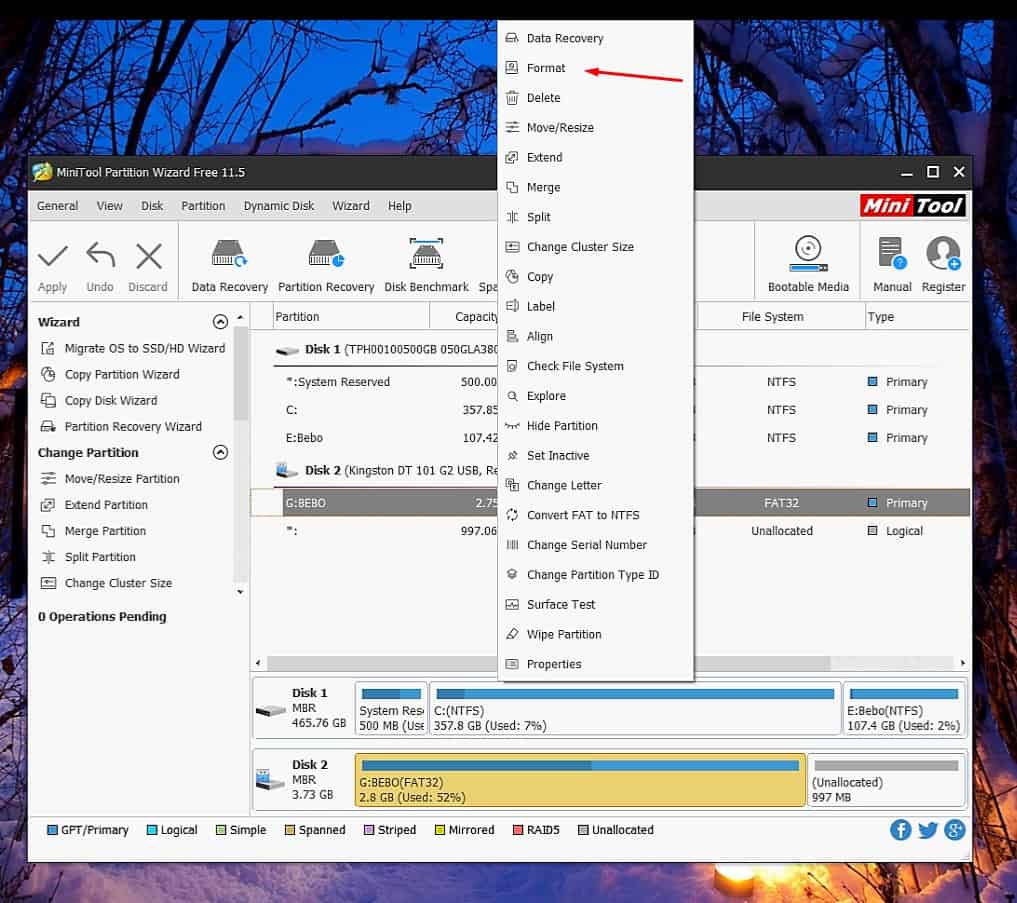
Task: Choose Surface Test menu entry
Action: (595, 605)
